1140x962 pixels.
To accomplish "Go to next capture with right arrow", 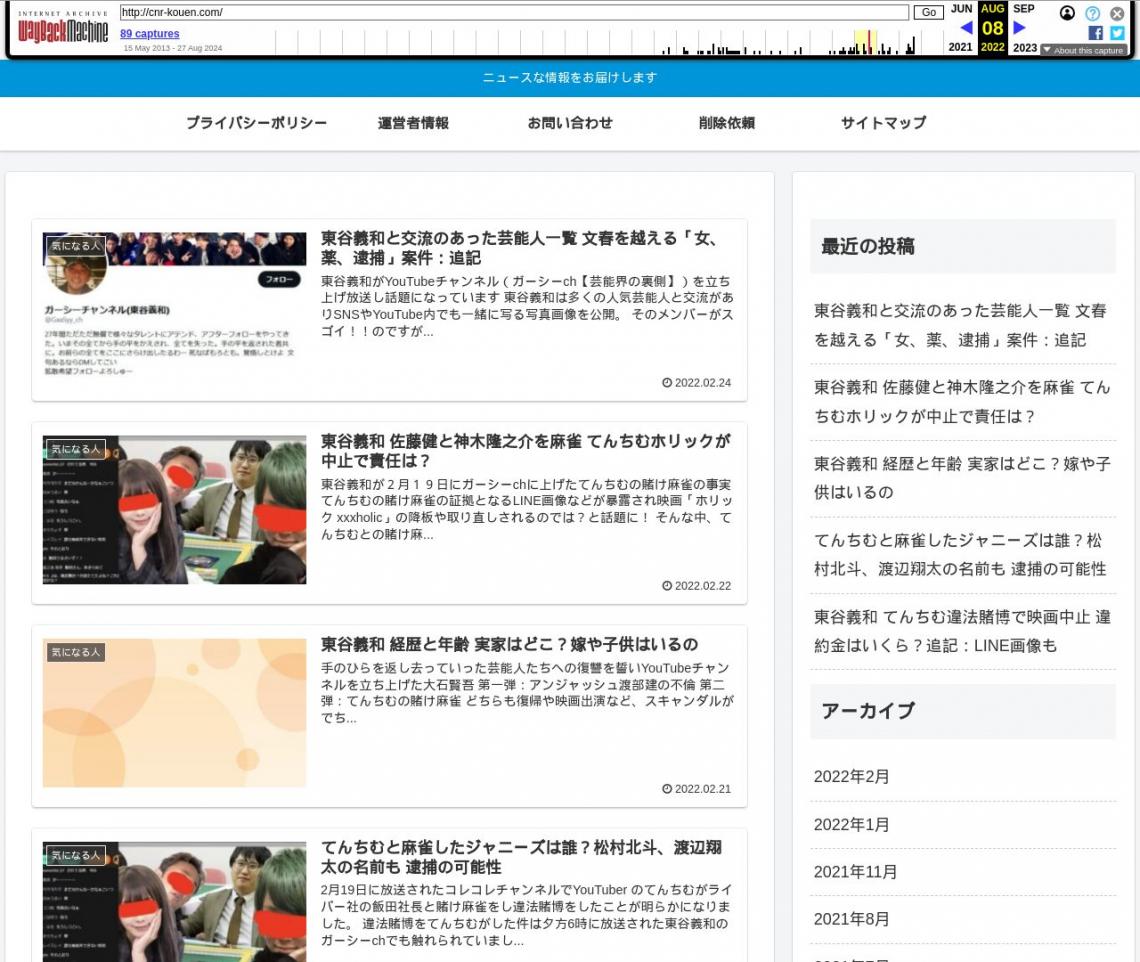I will tap(1019, 28).
